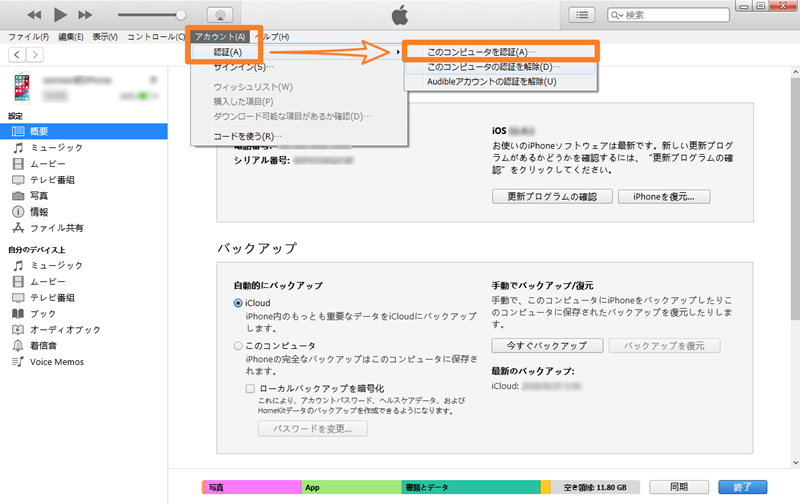Adjust the volume slider knob
The height and width of the screenshot is (504, 800).
click(181, 15)
